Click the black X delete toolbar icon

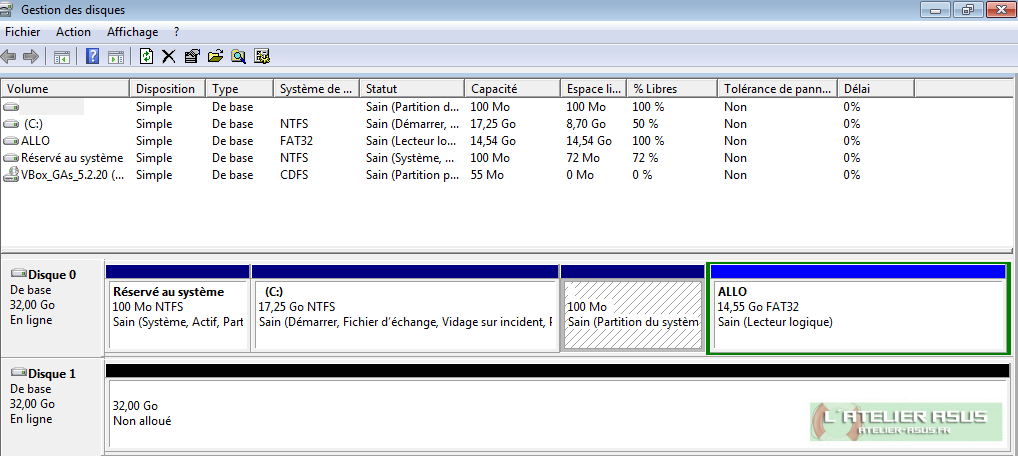pyautogui.click(x=169, y=56)
